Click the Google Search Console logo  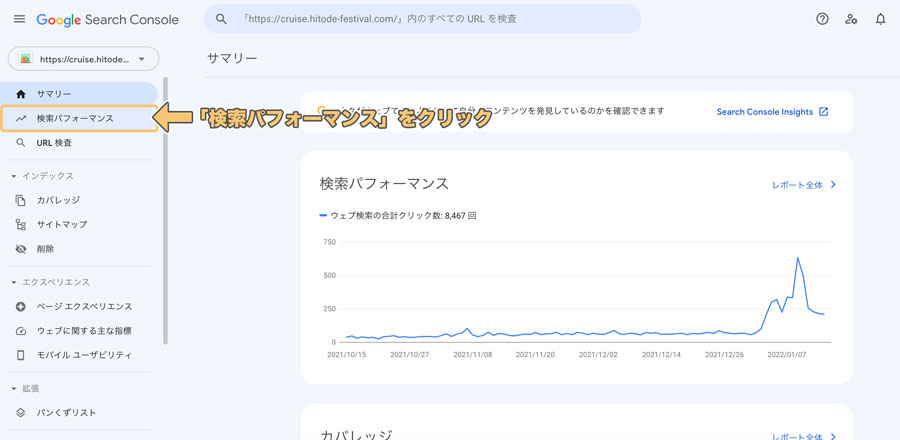pyautogui.click(x=107, y=20)
